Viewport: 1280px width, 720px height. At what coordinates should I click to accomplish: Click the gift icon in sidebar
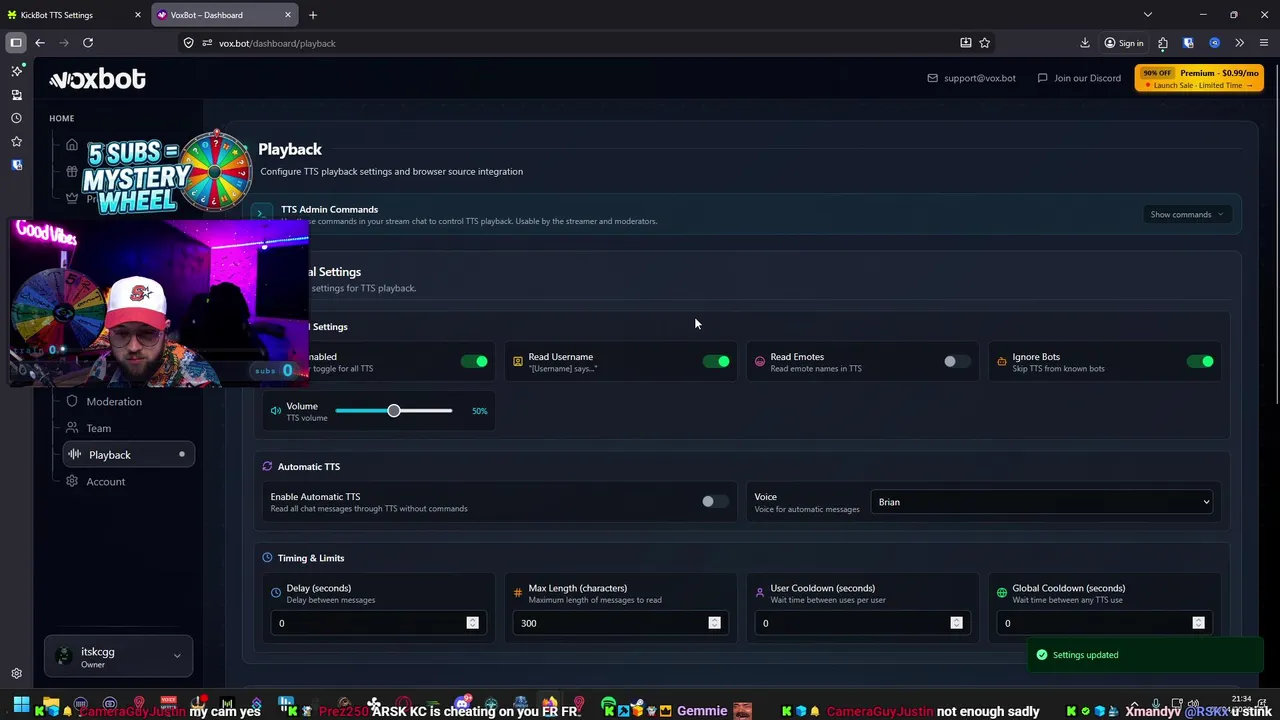pyautogui.click(x=72, y=172)
